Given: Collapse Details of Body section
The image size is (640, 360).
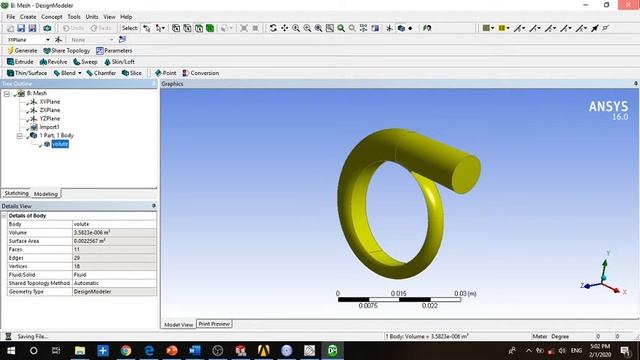Looking at the screenshot, I should click(4, 216).
